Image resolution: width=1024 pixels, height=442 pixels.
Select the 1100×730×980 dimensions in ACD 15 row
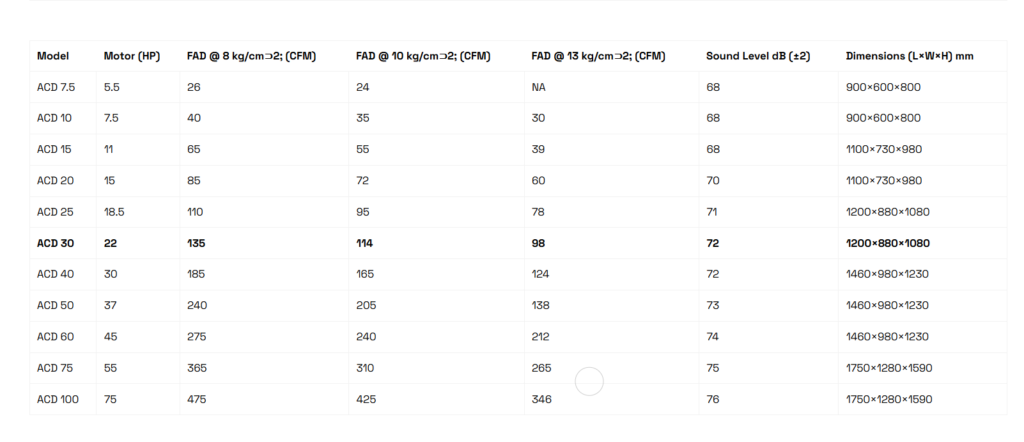pyautogui.click(x=883, y=149)
